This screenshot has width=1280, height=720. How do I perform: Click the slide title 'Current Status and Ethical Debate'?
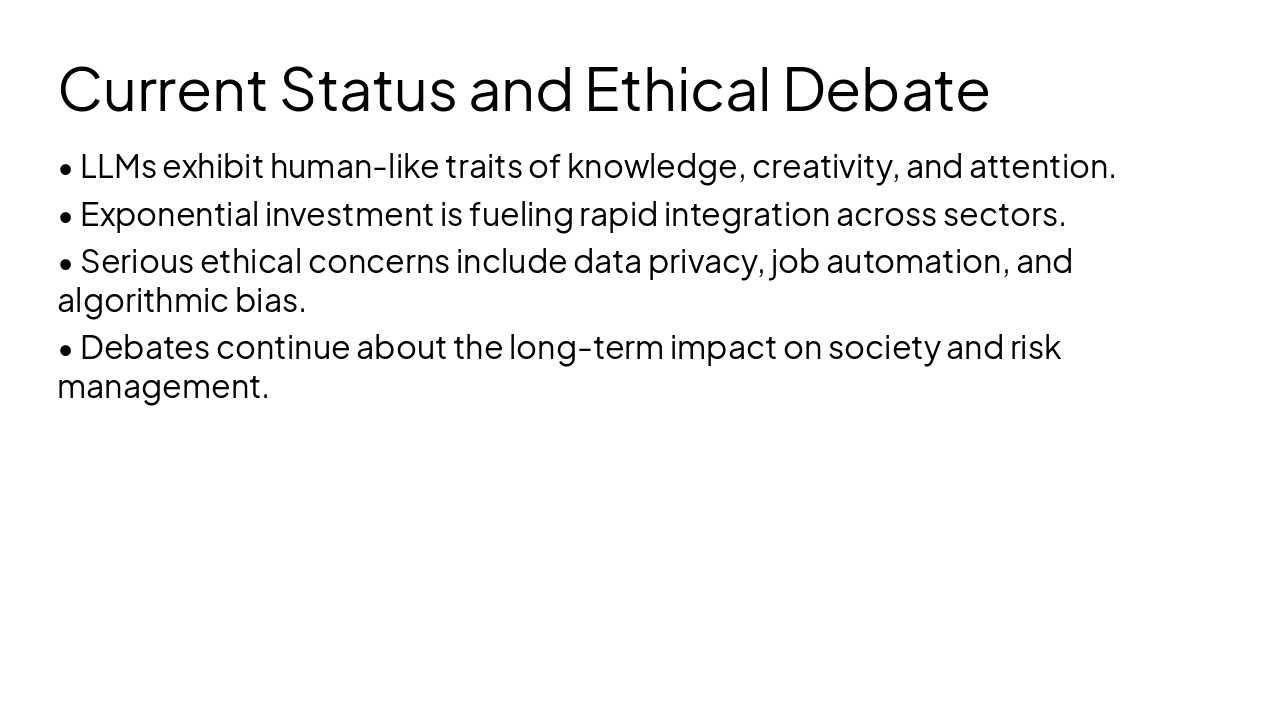tap(523, 89)
